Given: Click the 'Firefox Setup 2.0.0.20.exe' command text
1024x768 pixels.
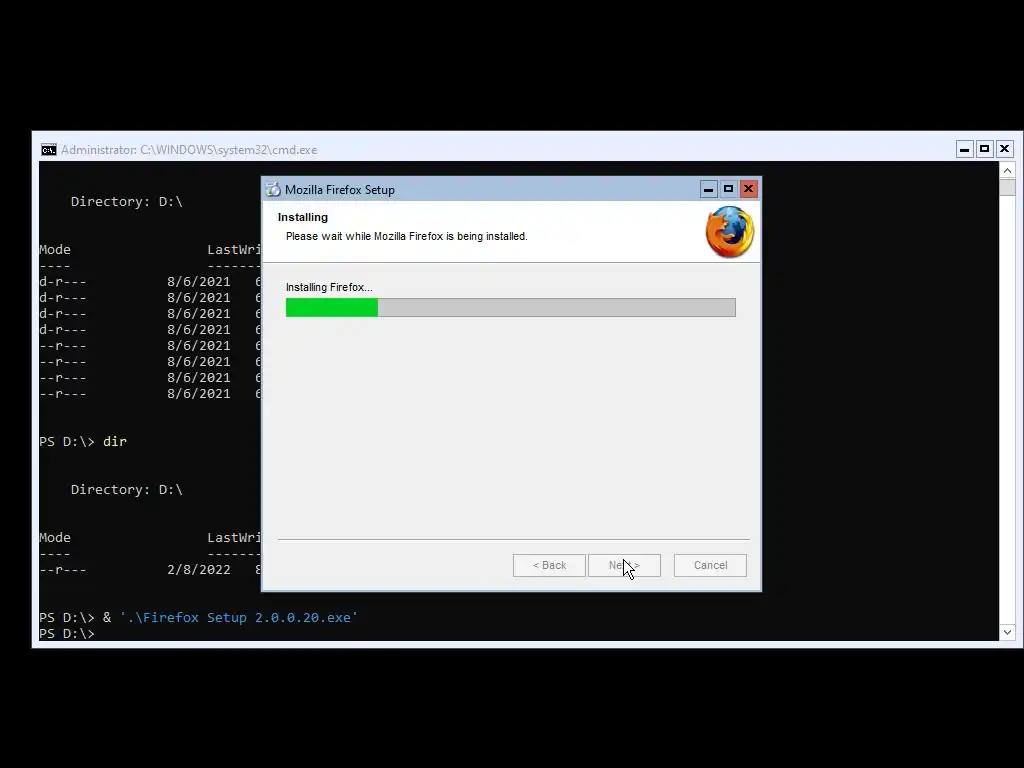Looking at the screenshot, I should 238,617.
